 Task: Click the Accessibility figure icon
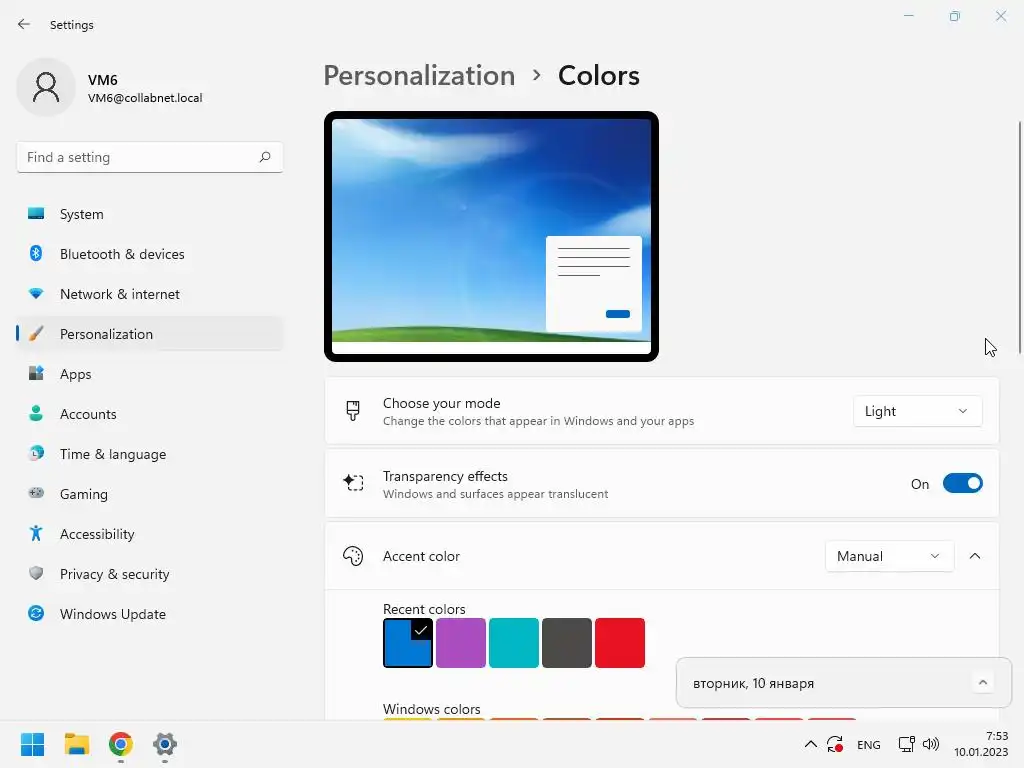pyautogui.click(x=36, y=534)
